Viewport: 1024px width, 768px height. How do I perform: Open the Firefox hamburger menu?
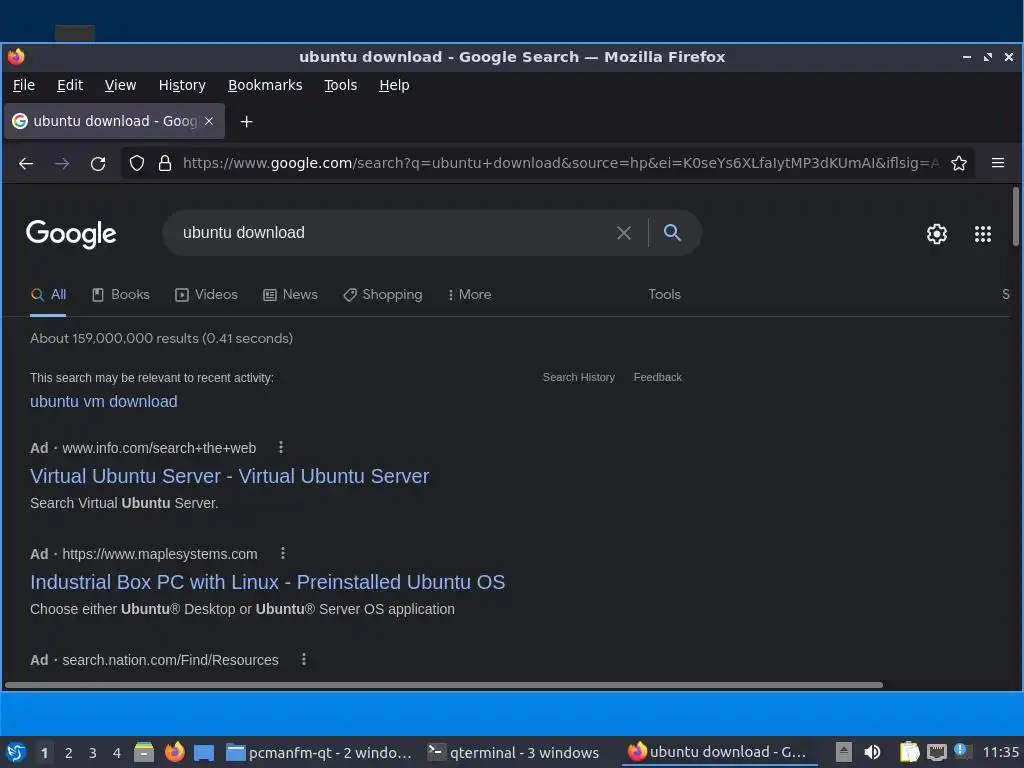[x=997, y=163]
